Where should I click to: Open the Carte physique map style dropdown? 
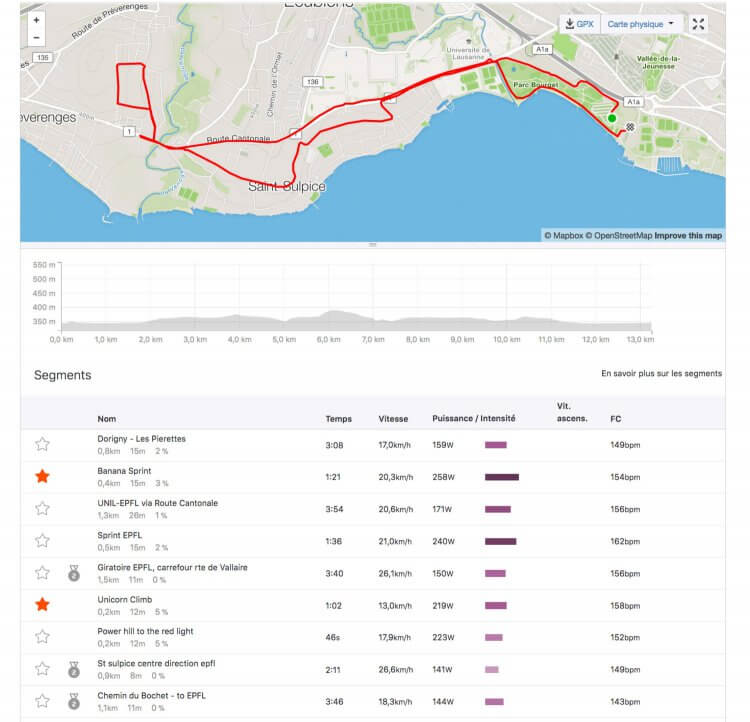[x=642, y=23]
